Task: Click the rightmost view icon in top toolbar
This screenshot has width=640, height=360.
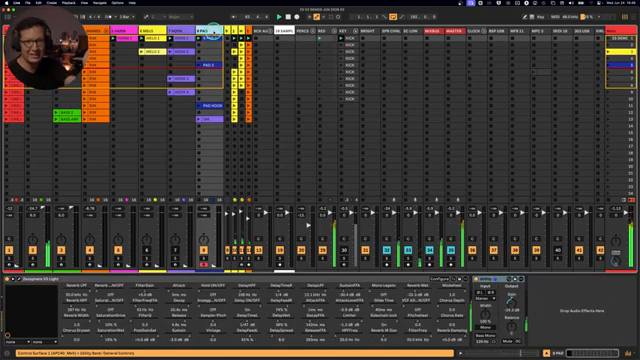Action: (x=633, y=17)
